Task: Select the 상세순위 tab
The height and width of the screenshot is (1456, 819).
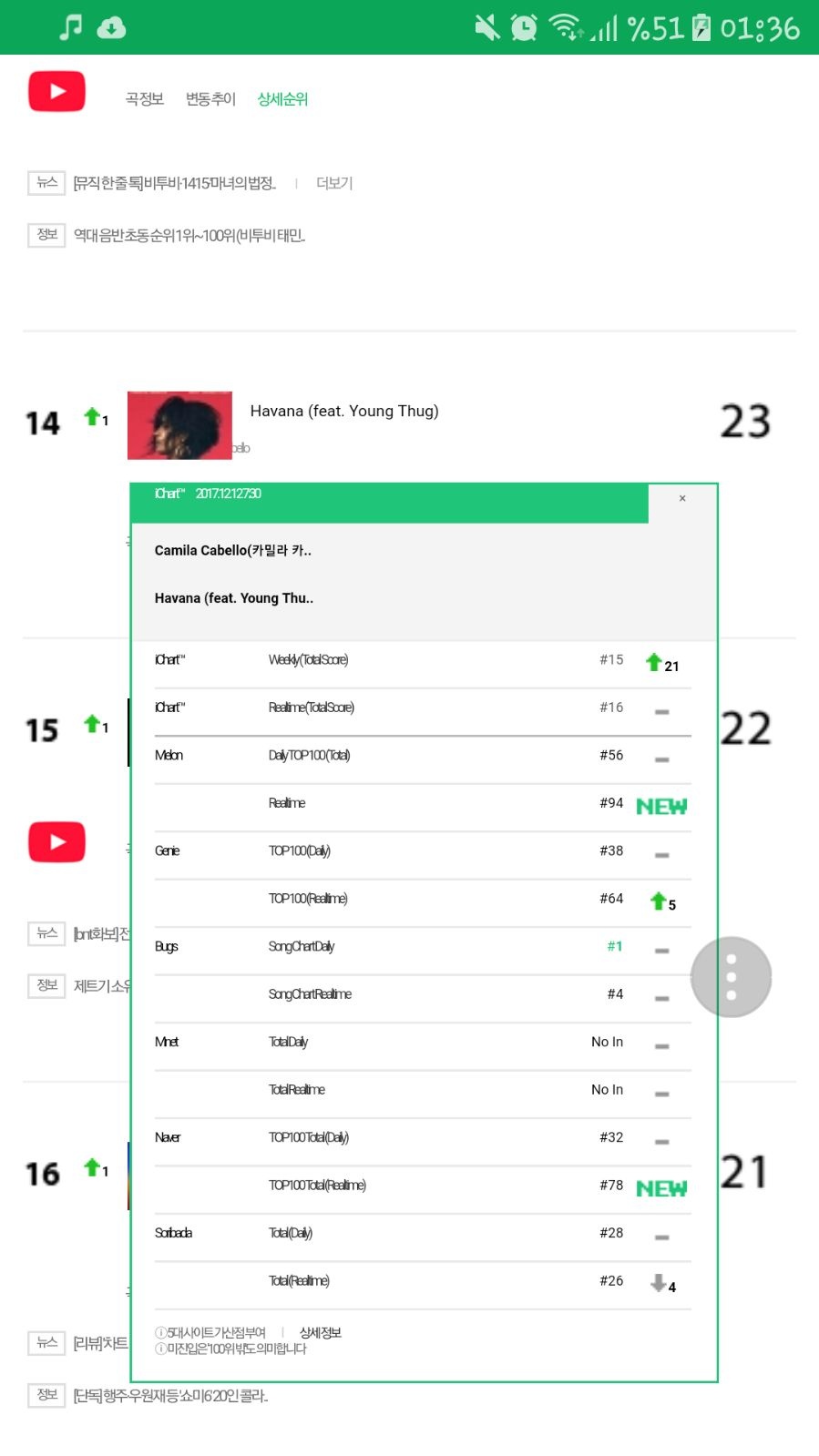Action: point(282,99)
